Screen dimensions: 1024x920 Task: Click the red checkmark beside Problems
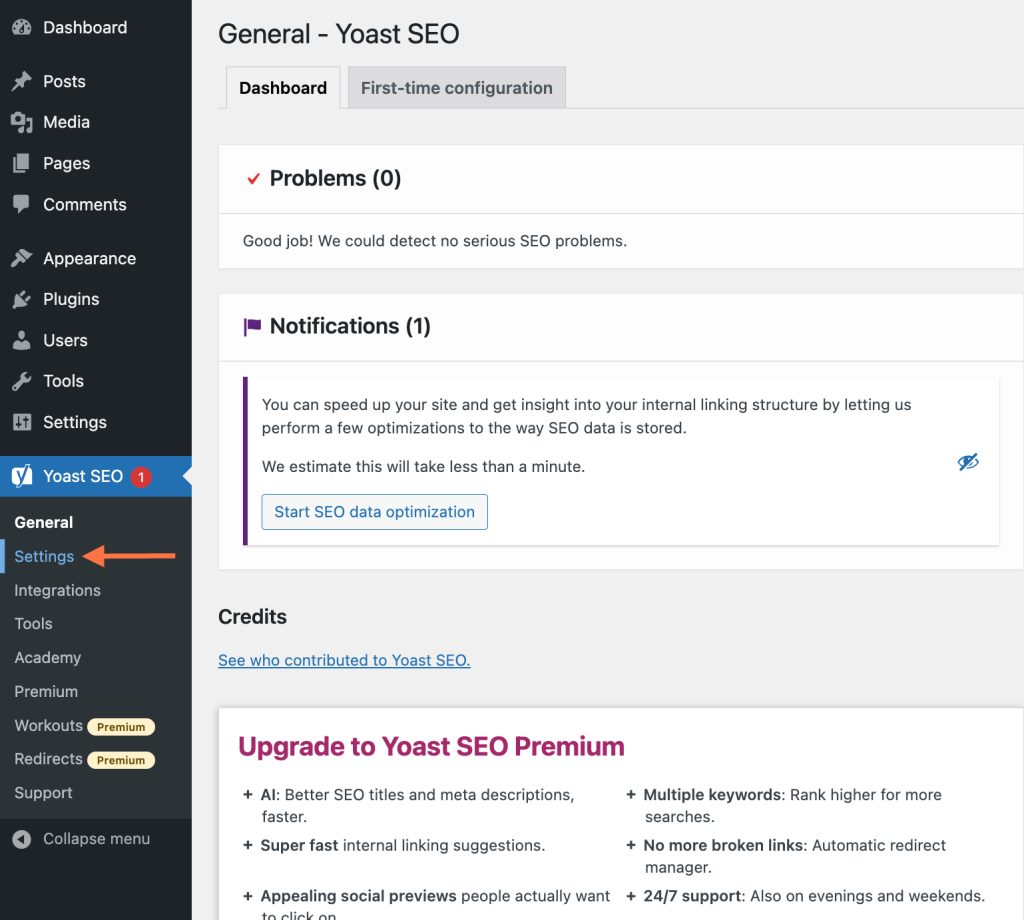point(253,178)
